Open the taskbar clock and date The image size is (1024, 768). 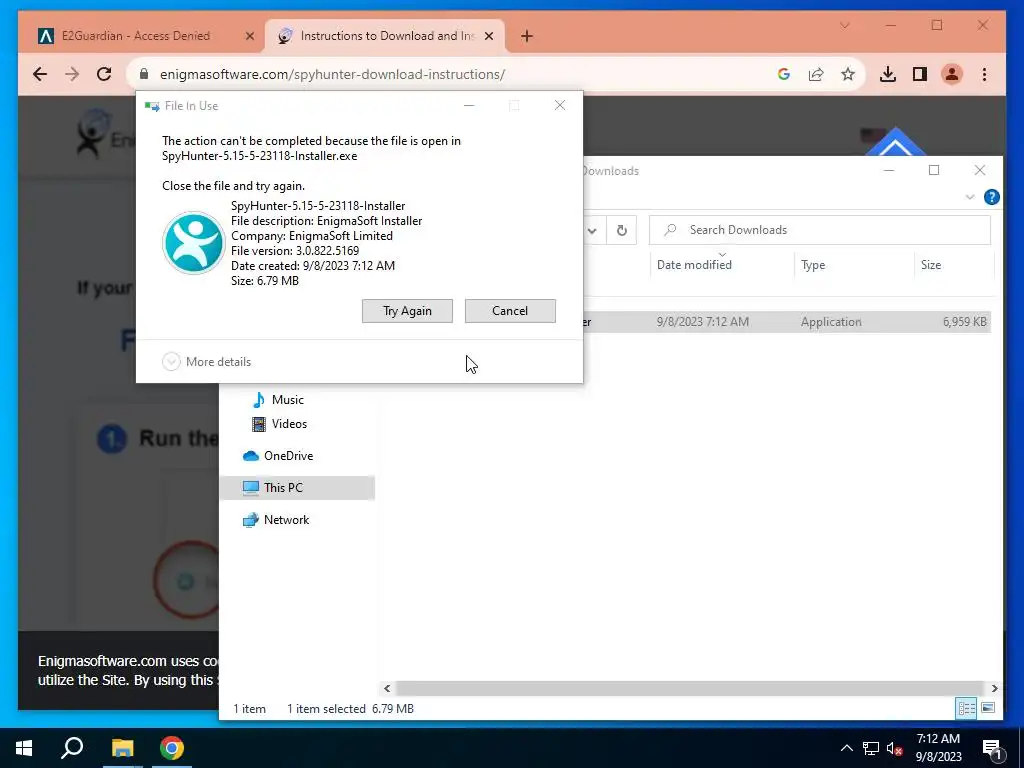pos(938,748)
